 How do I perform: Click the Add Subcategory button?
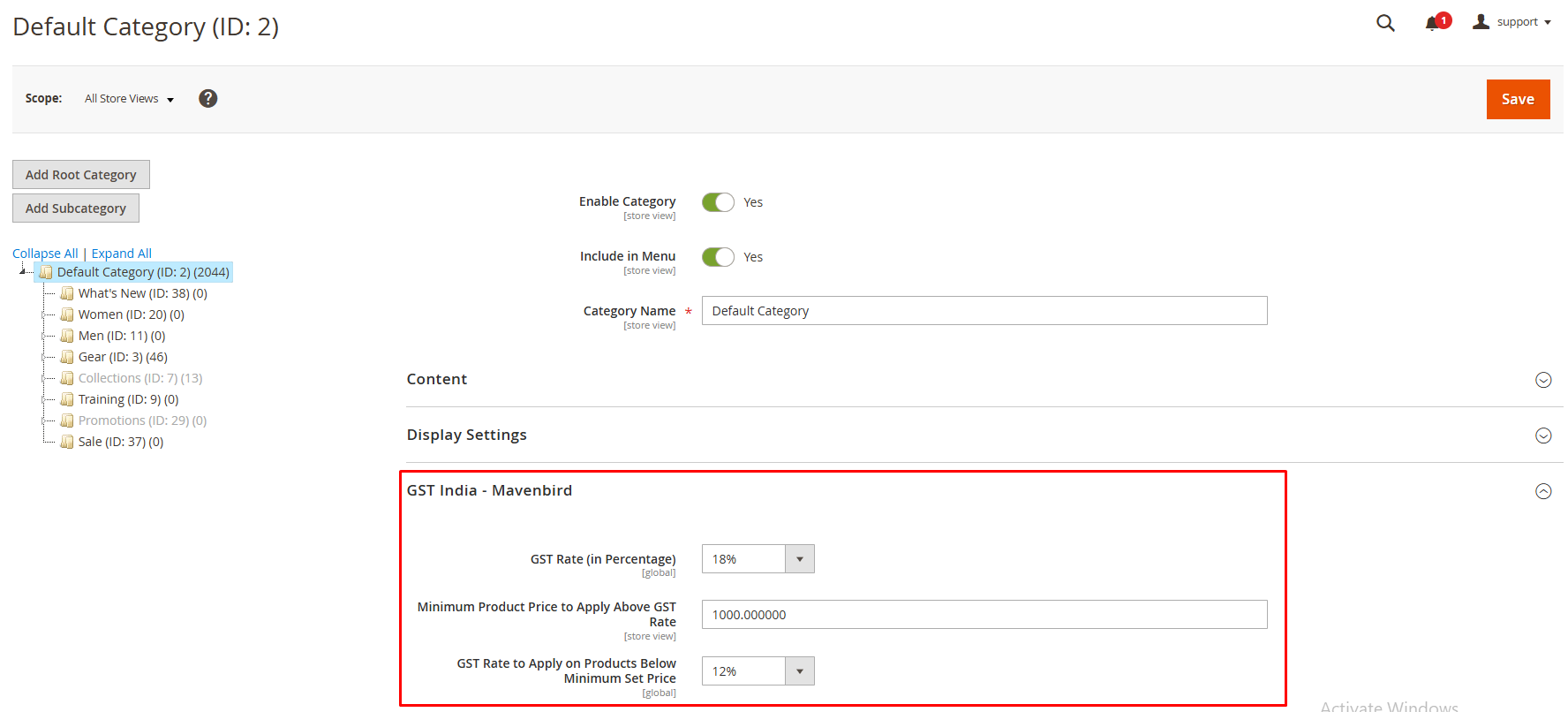click(76, 208)
